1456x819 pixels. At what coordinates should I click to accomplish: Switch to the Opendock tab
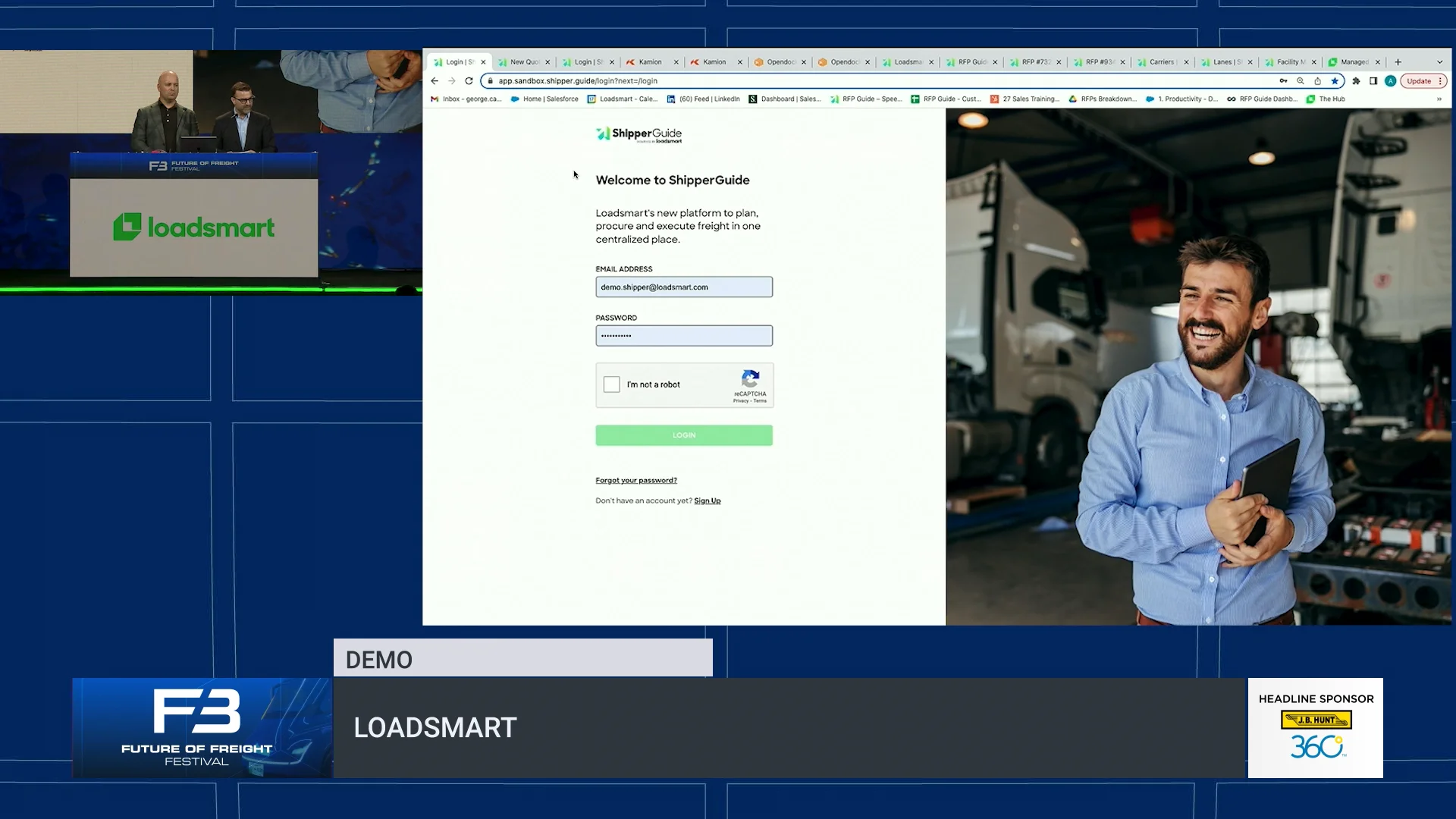pyautogui.click(x=777, y=61)
